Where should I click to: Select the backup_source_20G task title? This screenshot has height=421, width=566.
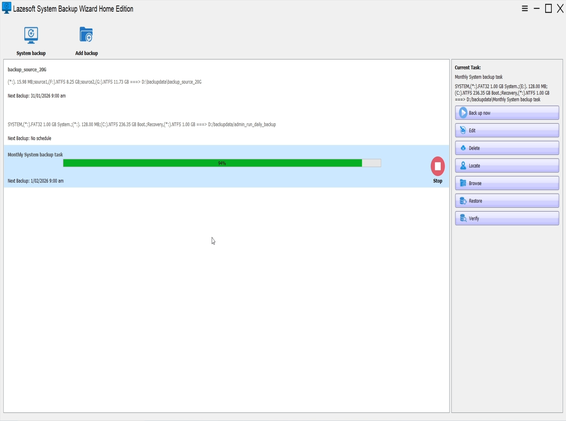(27, 69)
